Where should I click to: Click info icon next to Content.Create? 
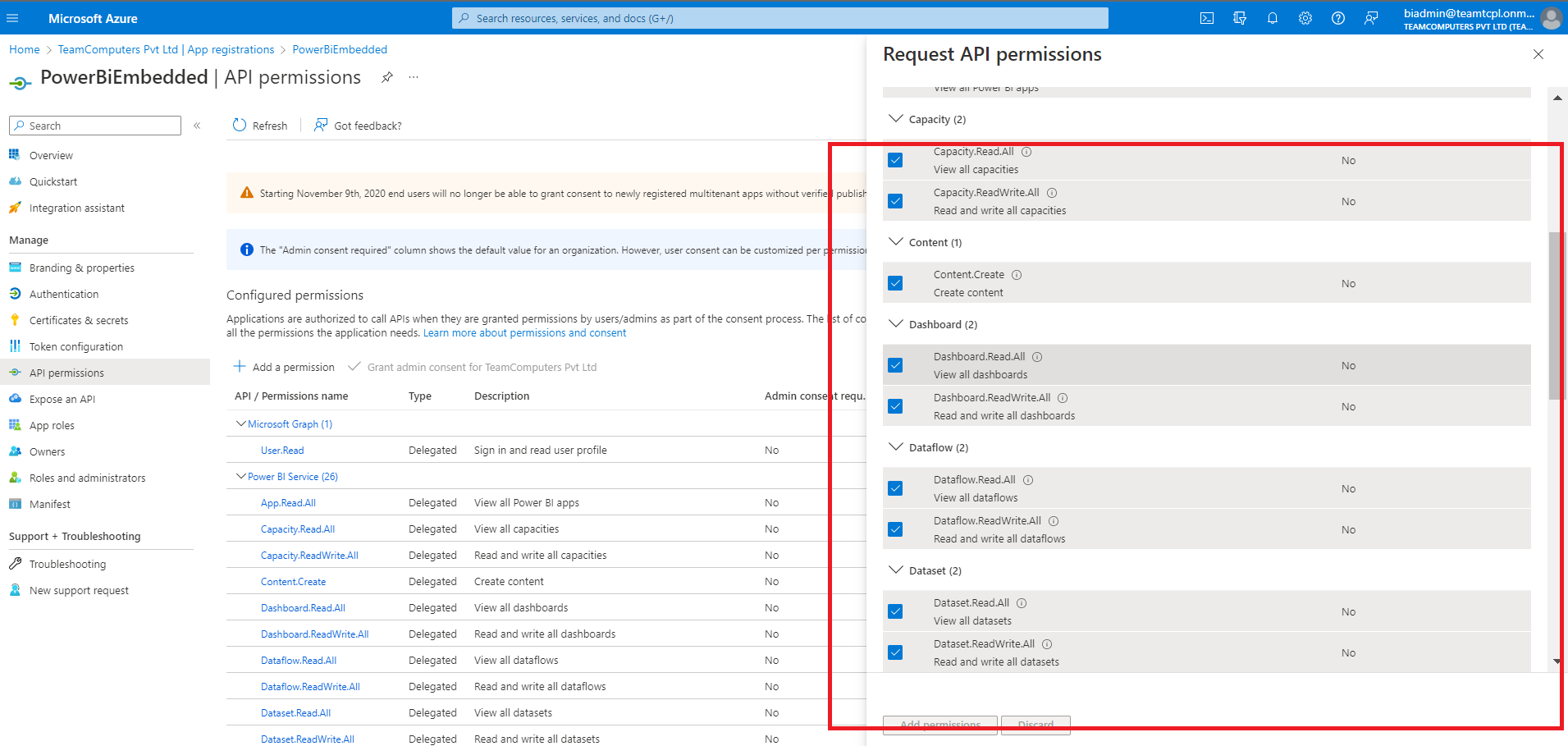pyautogui.click(x=1017, y=275)
